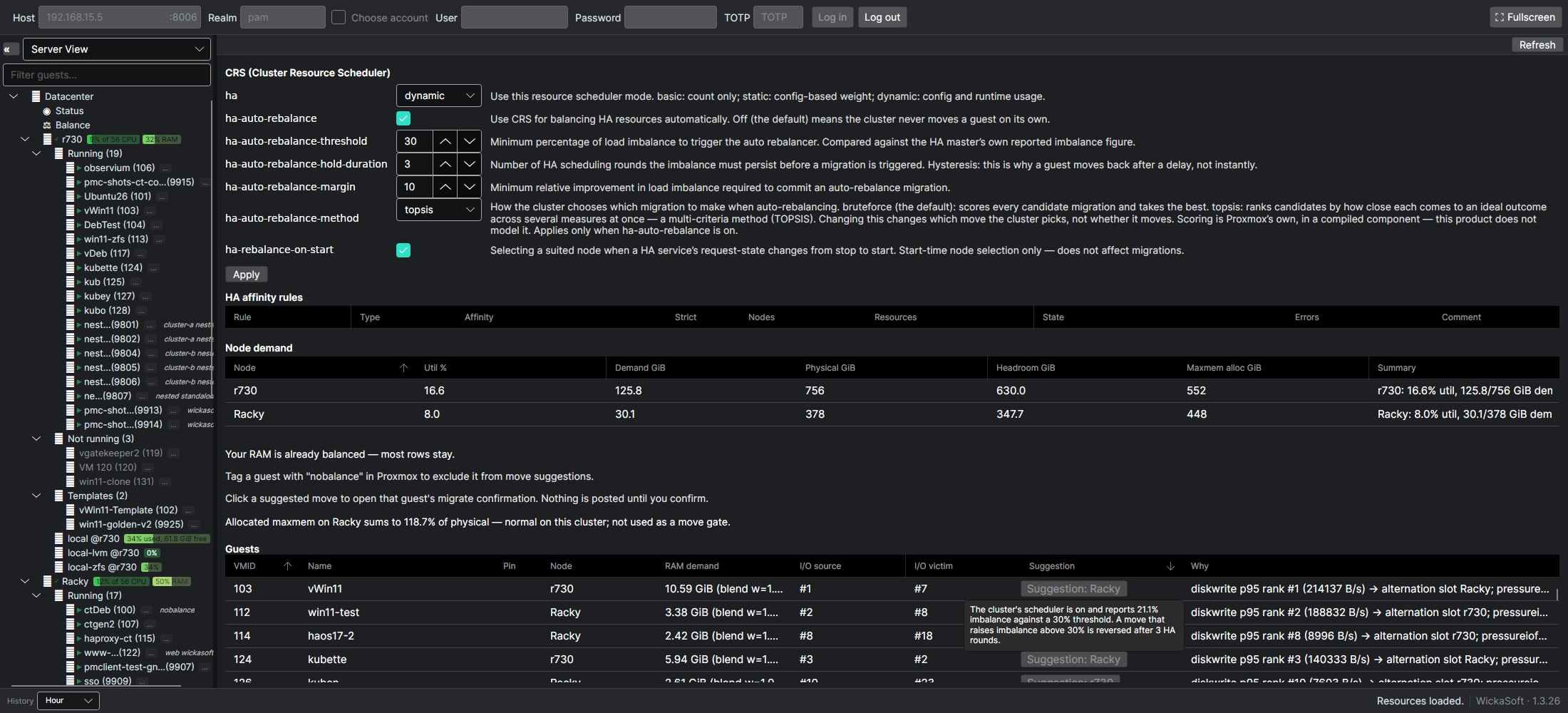Click the Apply button

(247, 275)
